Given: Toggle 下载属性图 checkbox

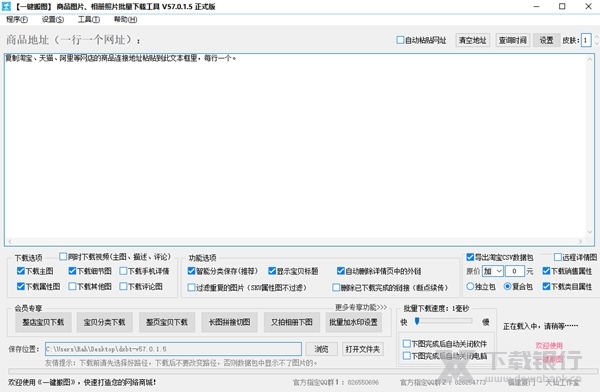Looking at the screenshot, I should click(21, 286).
